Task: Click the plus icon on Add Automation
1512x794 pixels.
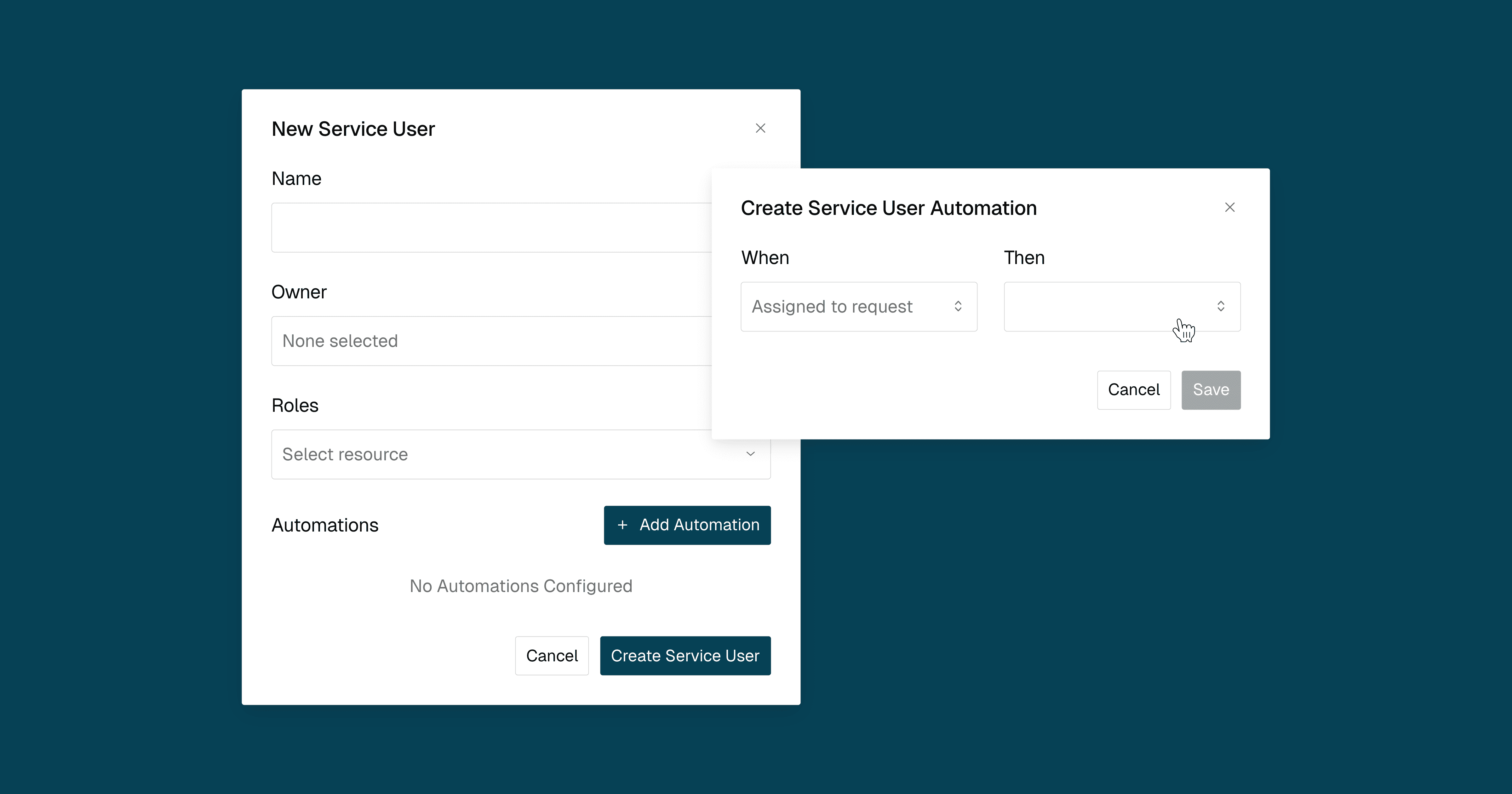Action: pos(622,525)
